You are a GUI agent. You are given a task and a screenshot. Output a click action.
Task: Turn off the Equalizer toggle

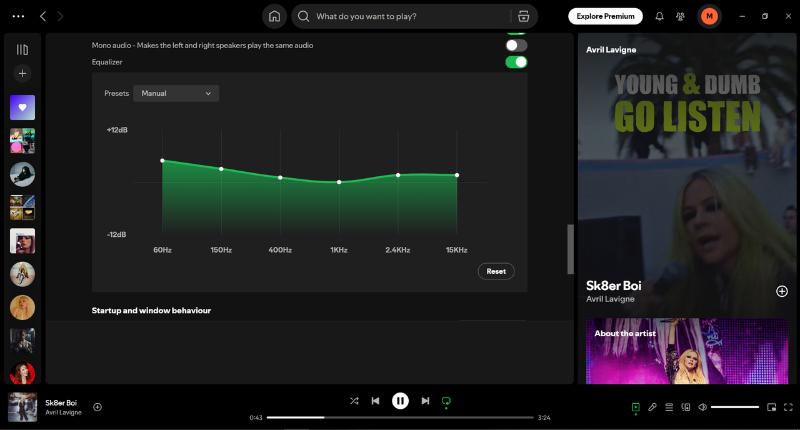coord(516,62)
